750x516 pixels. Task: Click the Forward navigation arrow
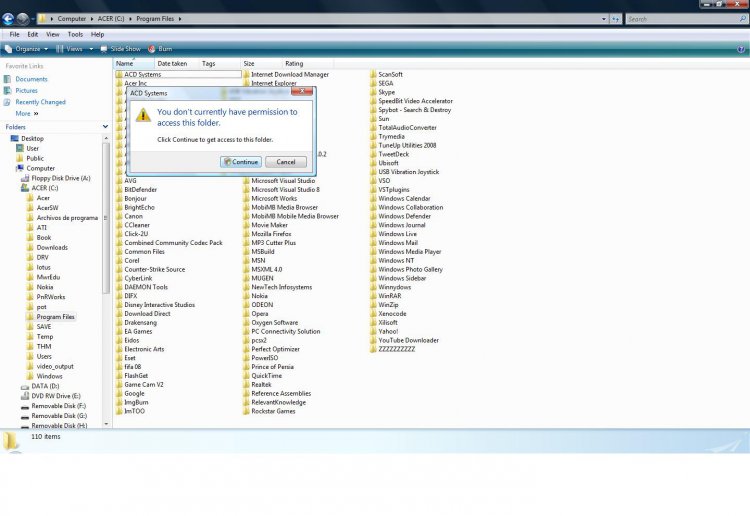(x=22, y=19)
